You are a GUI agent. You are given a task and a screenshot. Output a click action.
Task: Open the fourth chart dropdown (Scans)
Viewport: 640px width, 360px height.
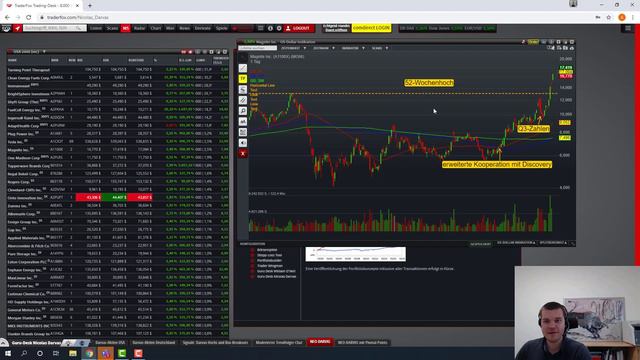pos(380,48)
